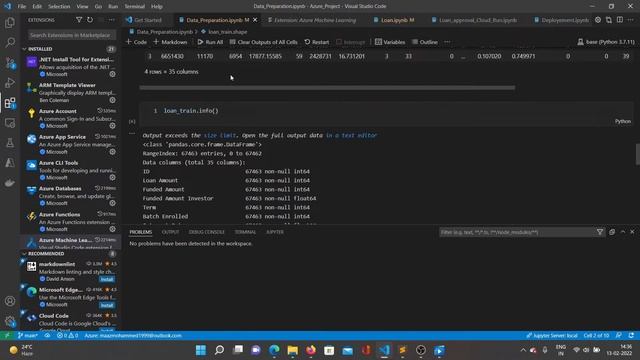Open the Explorer view in activity bar
640x360 pixels.
10,22
